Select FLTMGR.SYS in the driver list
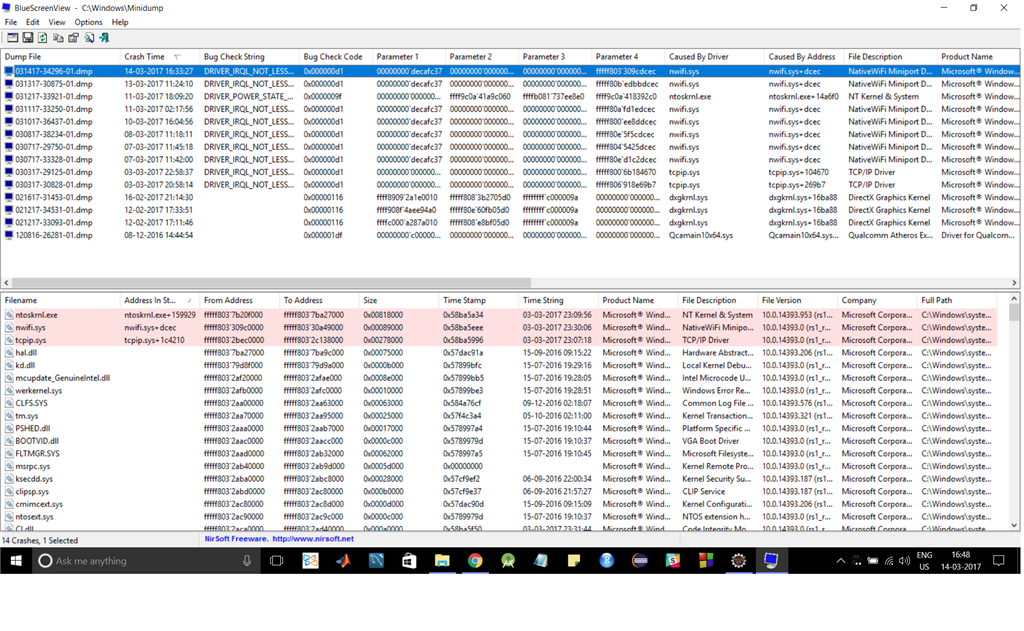This screenshot has width=1024, height=631. (37, 453)
